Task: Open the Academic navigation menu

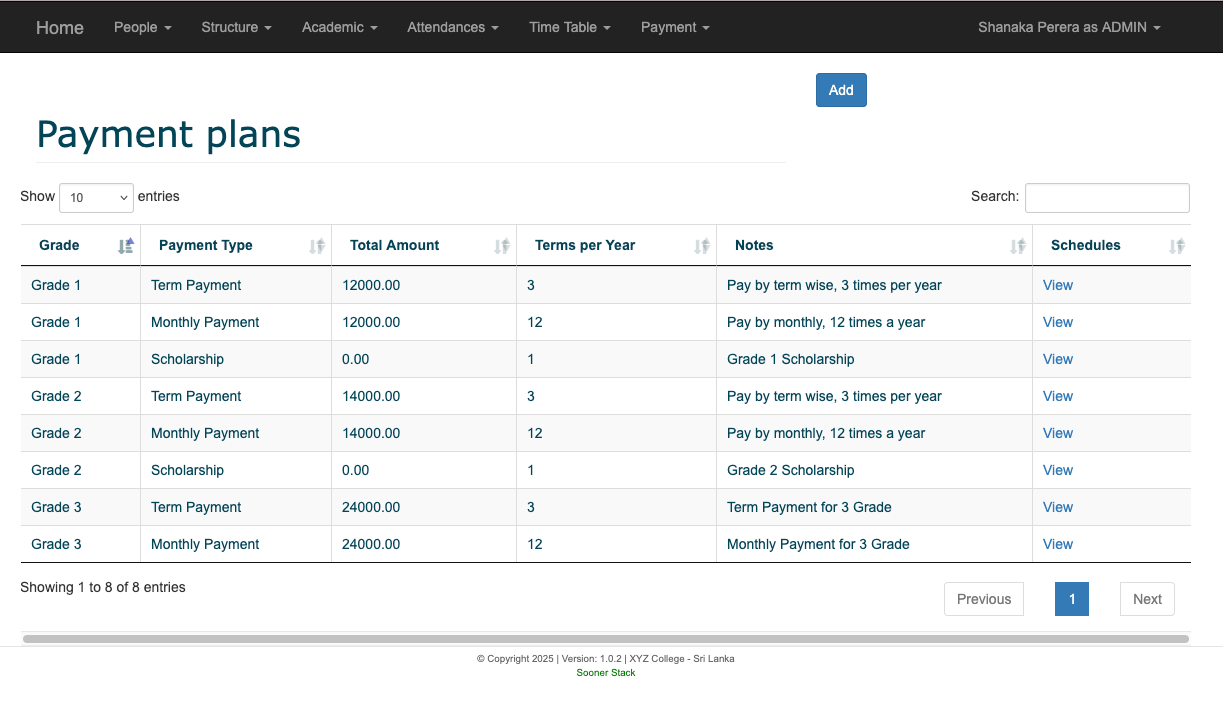Action: [339, 27]
